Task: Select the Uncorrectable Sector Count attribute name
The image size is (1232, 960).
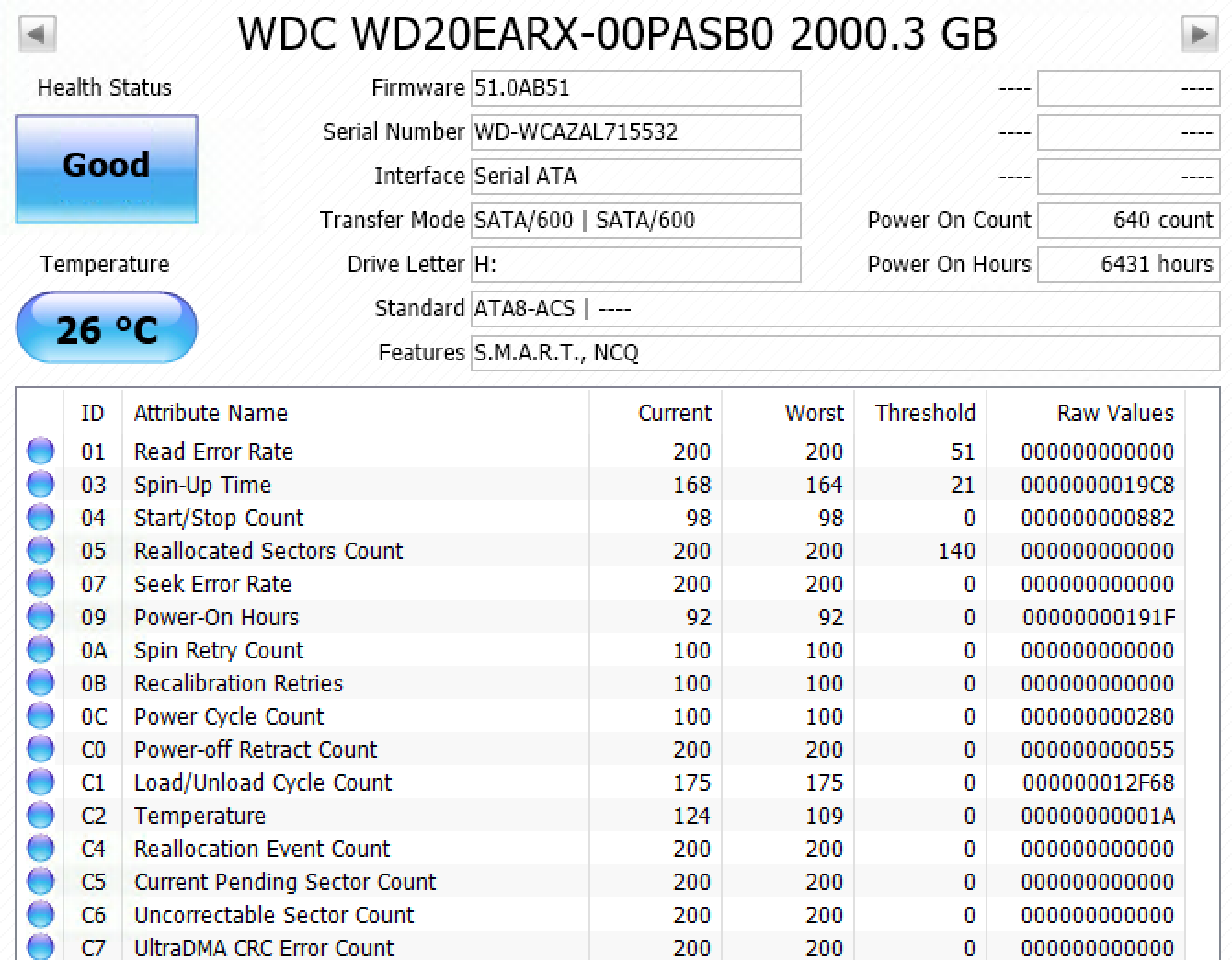Action: click(274, 915)
